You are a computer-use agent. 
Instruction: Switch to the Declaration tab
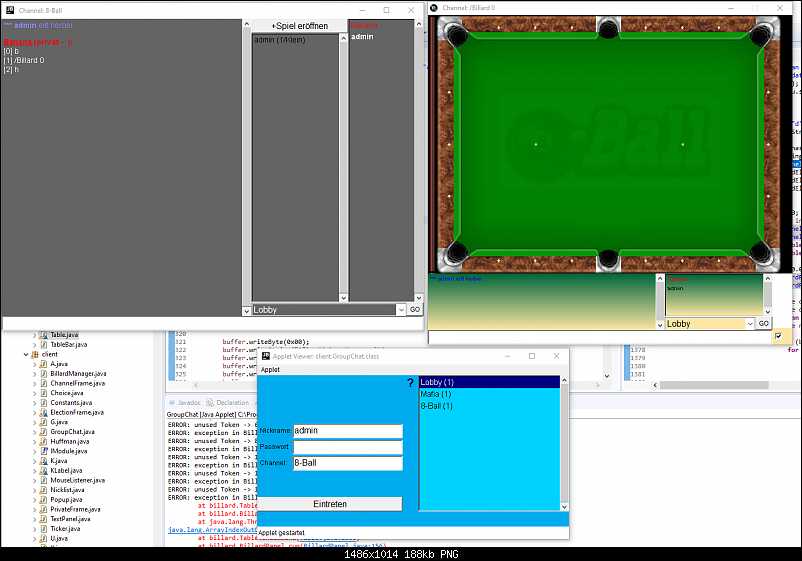pos(231,403)
